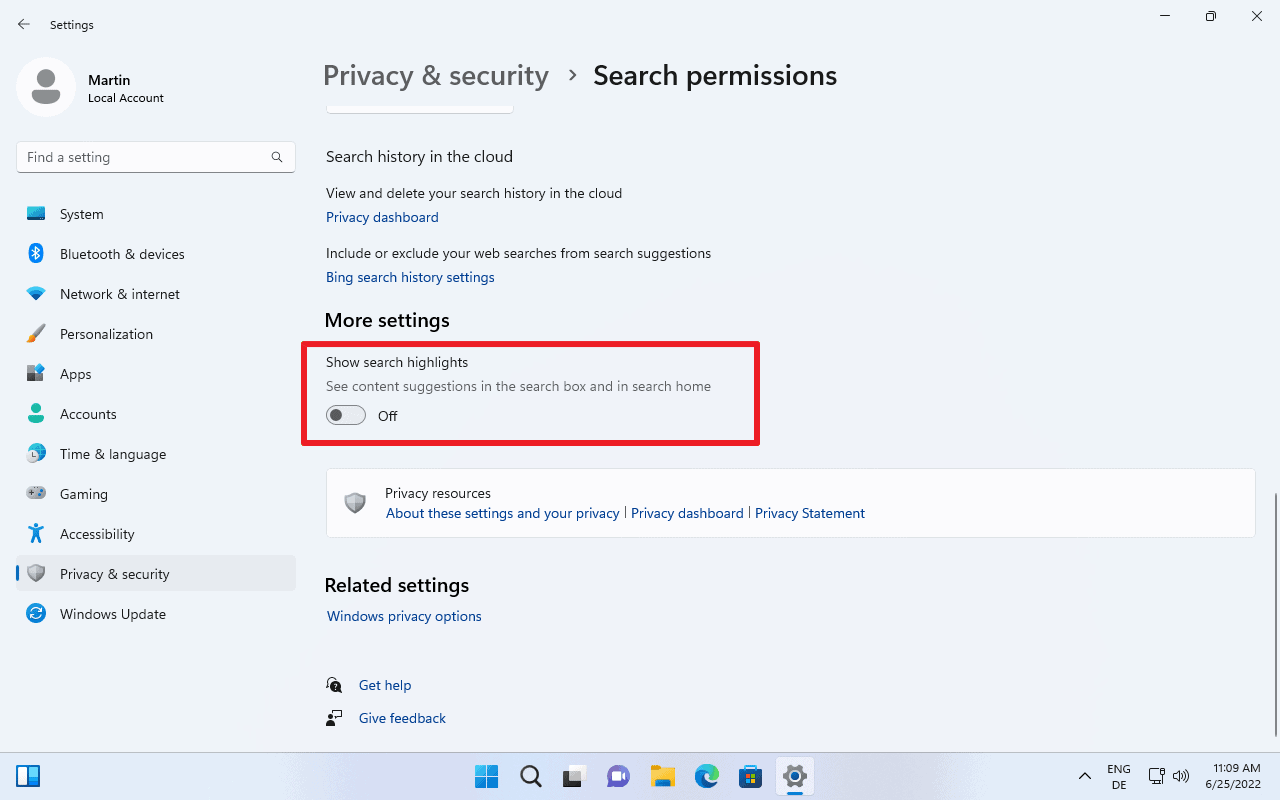Click the System monitor icon in the sidebar
1280x800 pixels.
[x=36, y=214]
